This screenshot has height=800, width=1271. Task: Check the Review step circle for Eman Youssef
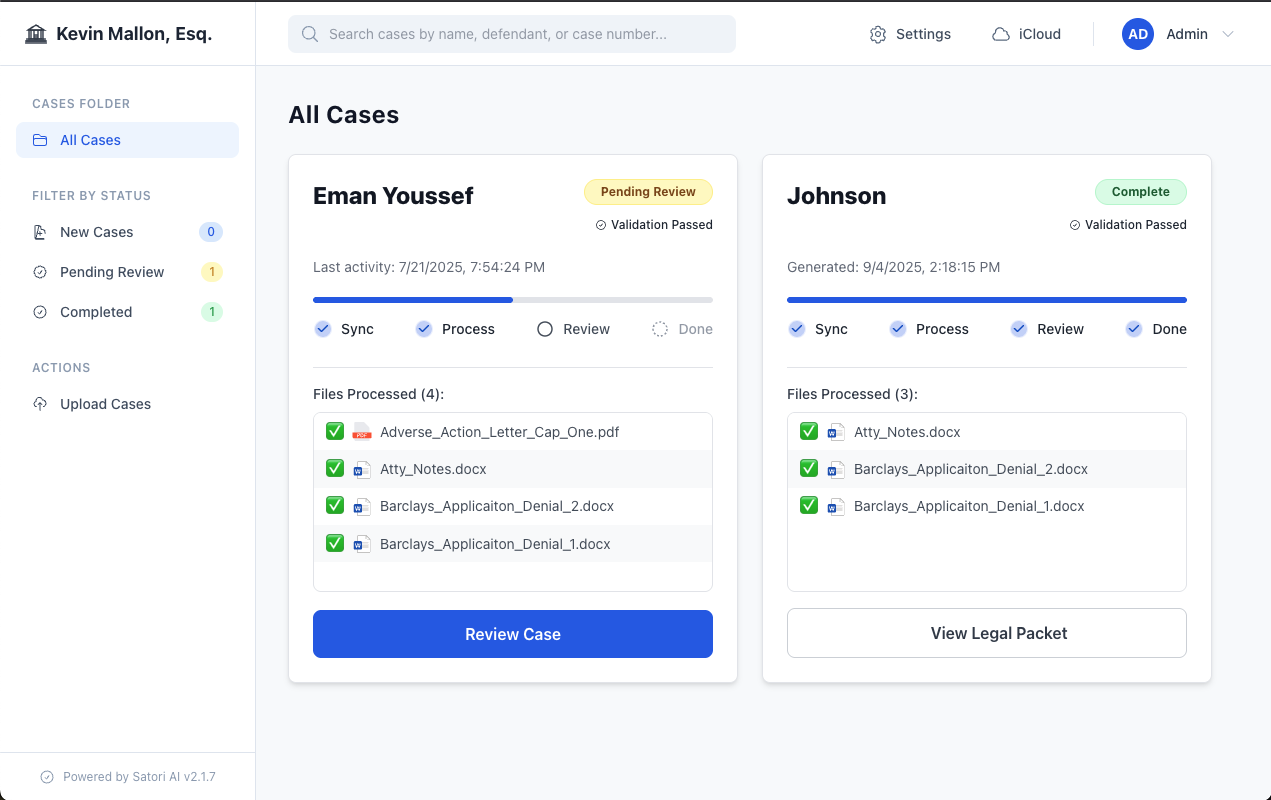[x=544, y=328]
